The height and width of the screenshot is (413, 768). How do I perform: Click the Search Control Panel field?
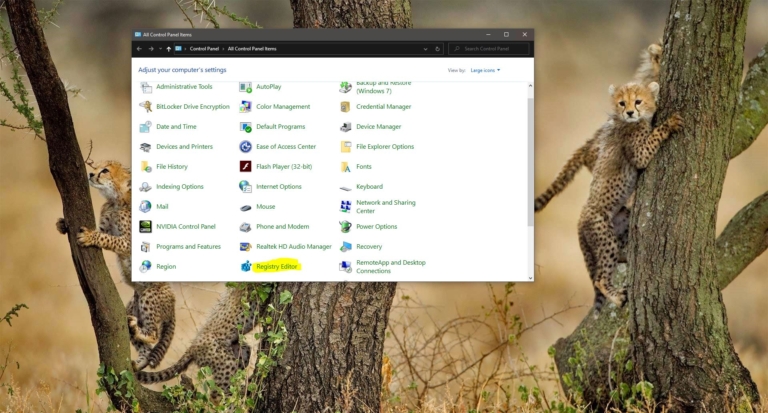click(489, 49)
